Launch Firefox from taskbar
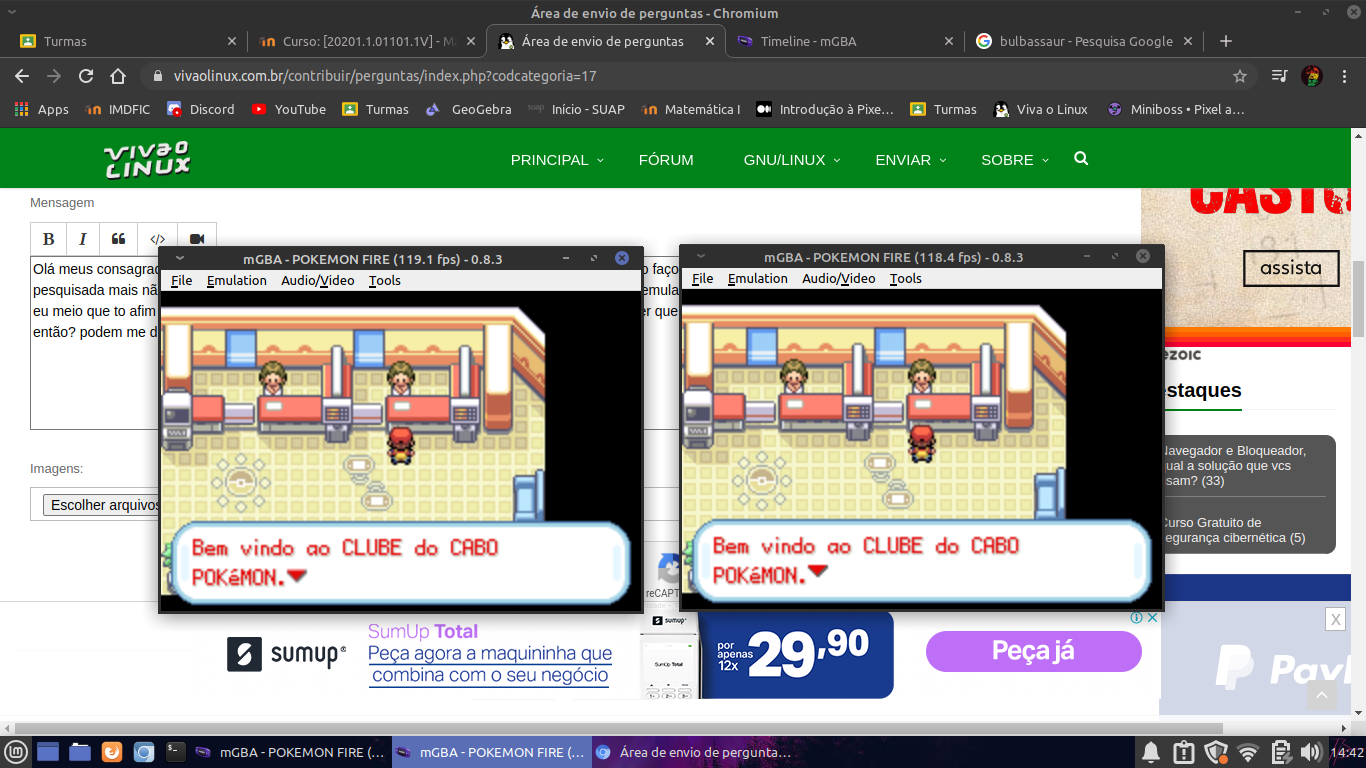 point(112,752)
